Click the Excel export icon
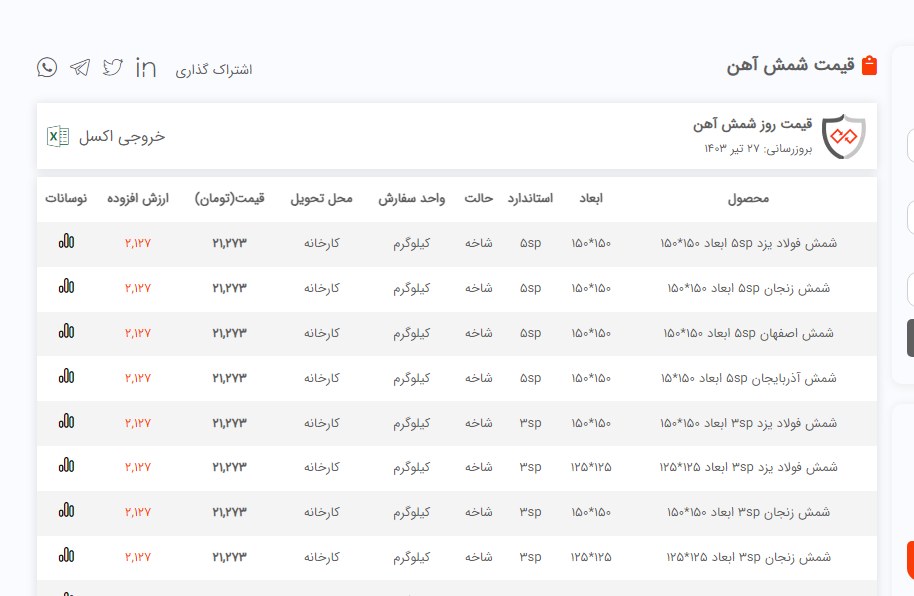 pos(58,136)
